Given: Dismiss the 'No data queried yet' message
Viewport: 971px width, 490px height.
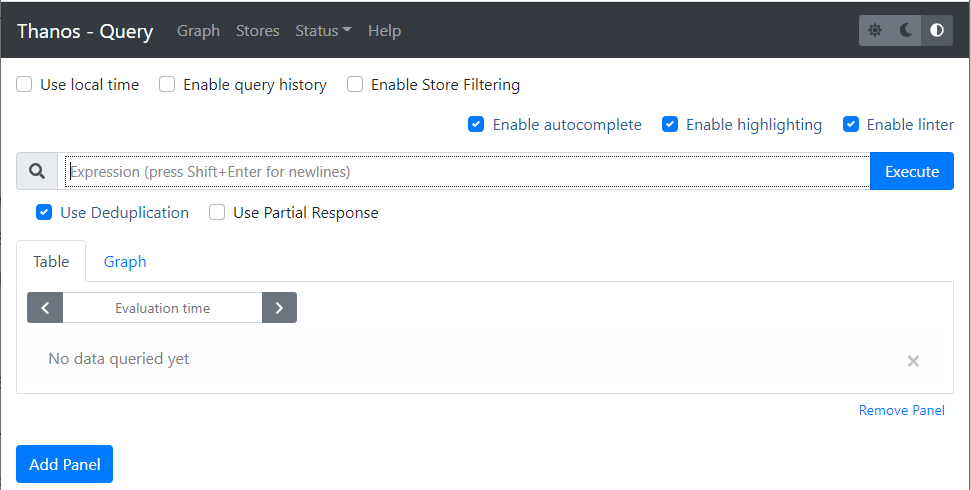Looking at the screenshot, I should pyautogui.click(x=913, y=361).
